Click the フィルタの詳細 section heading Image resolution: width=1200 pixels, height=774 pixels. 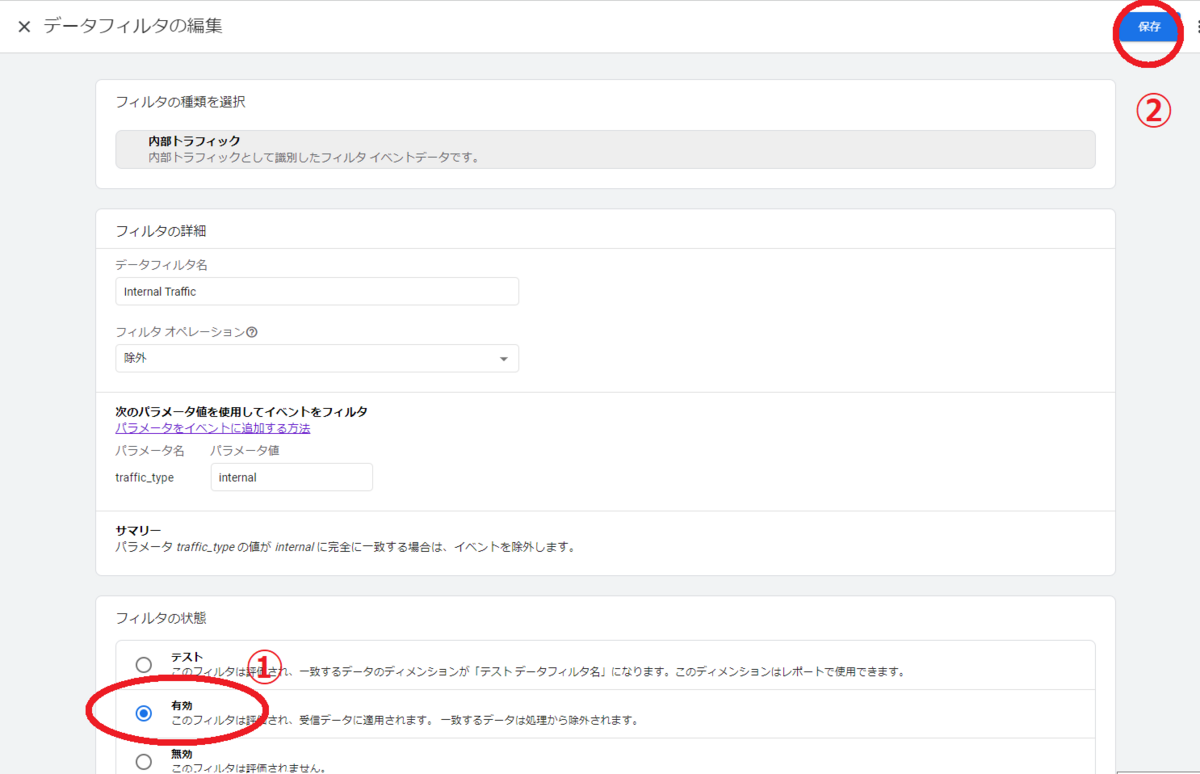tap(161, 231)
